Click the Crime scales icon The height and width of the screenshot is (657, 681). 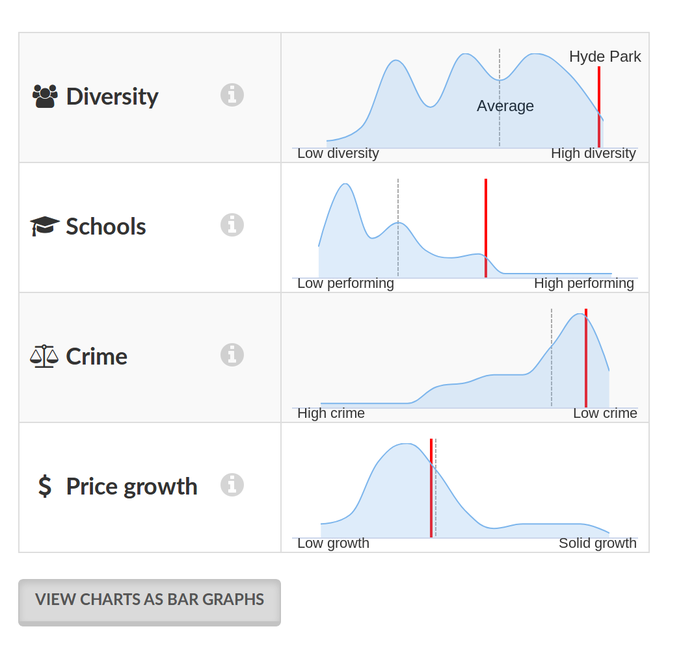point(44,356)
